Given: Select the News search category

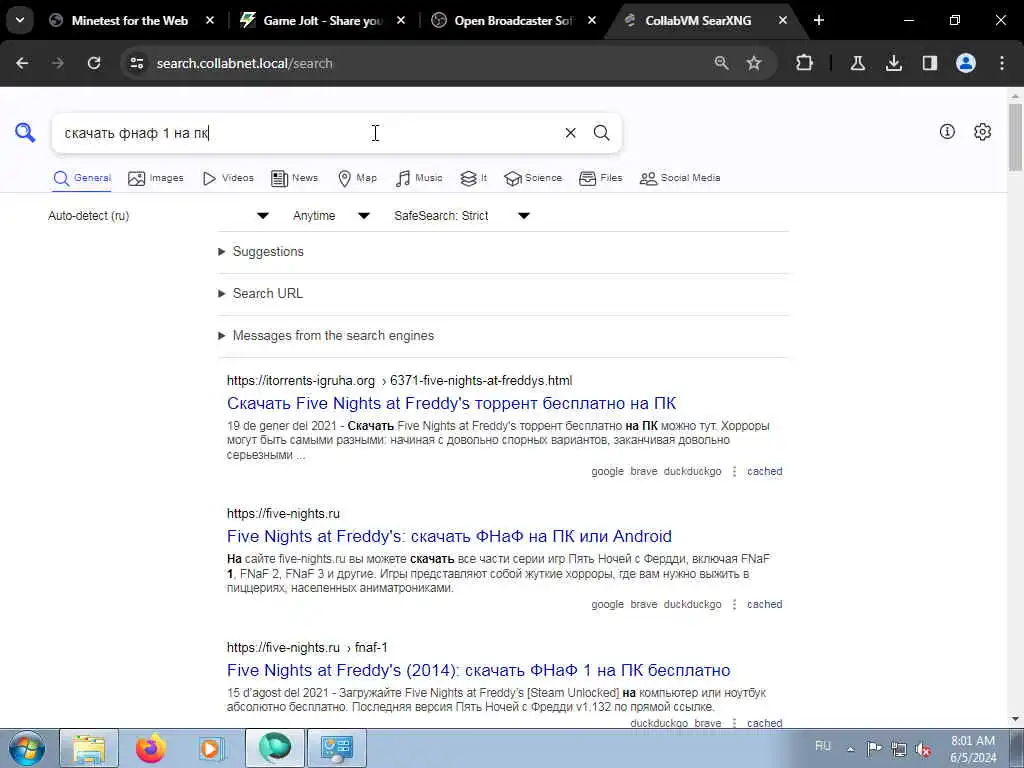Looking at the screenshot, I should (x=295, y=178).
